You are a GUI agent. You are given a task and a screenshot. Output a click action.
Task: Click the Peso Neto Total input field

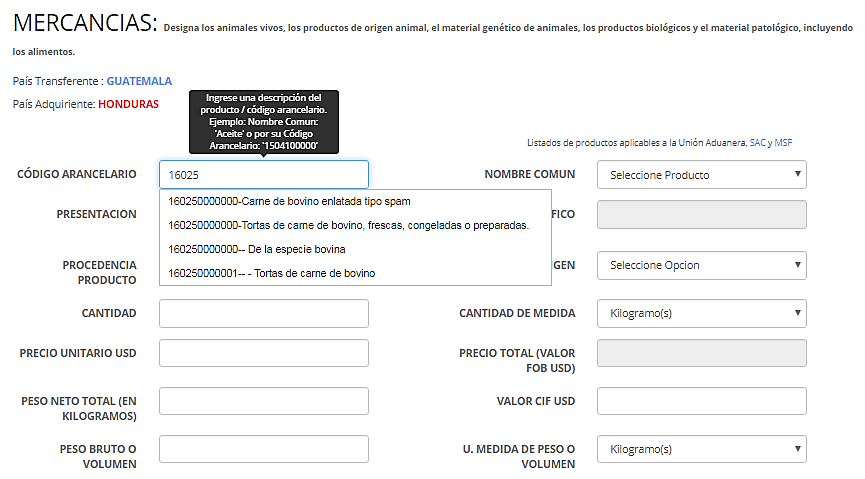(264, 401)
